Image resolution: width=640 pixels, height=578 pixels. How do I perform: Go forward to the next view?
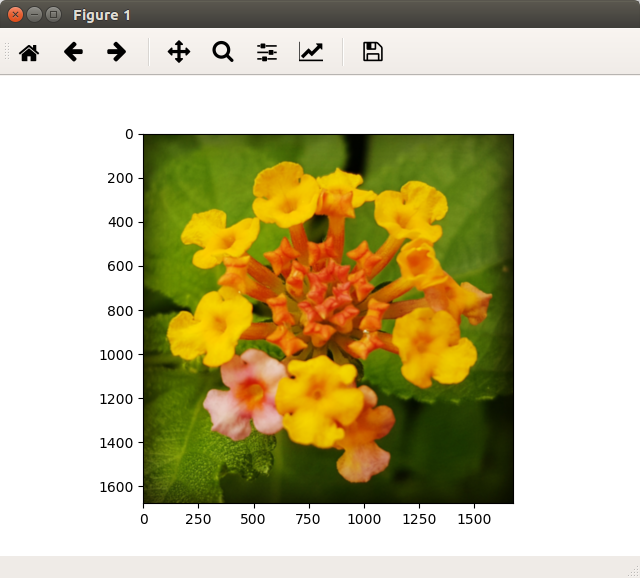(117, 52)
